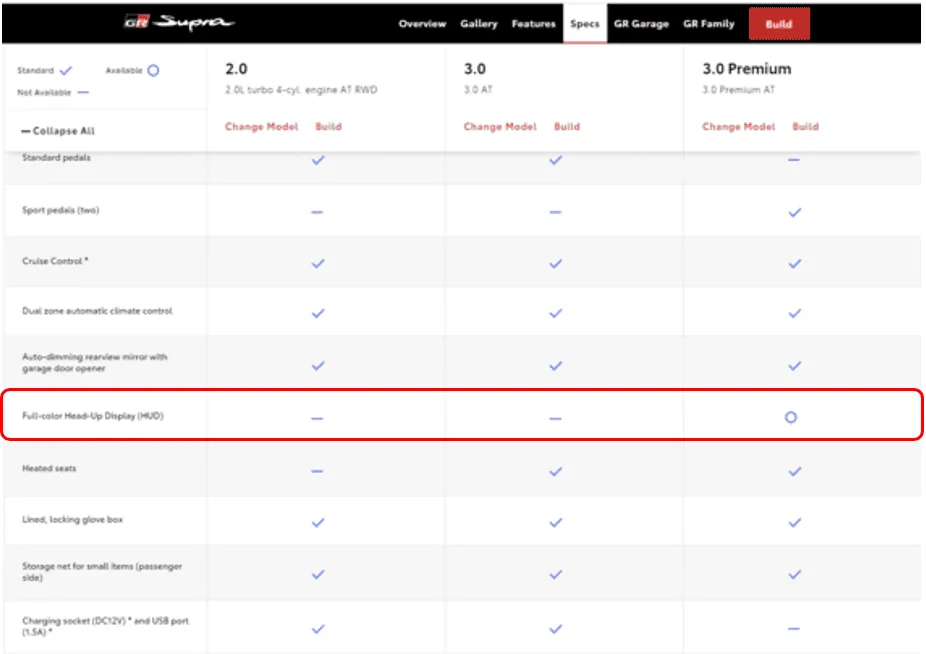Click 'Lined, locking glove box' label

click(73, 520)
